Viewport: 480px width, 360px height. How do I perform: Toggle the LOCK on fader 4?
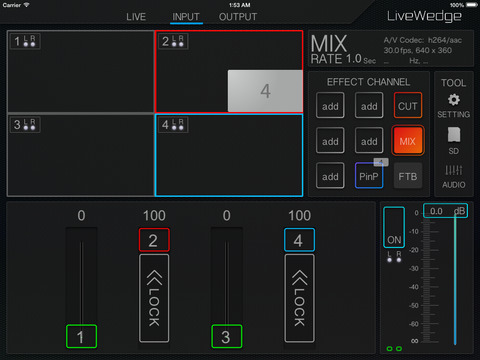coord(299,298)
